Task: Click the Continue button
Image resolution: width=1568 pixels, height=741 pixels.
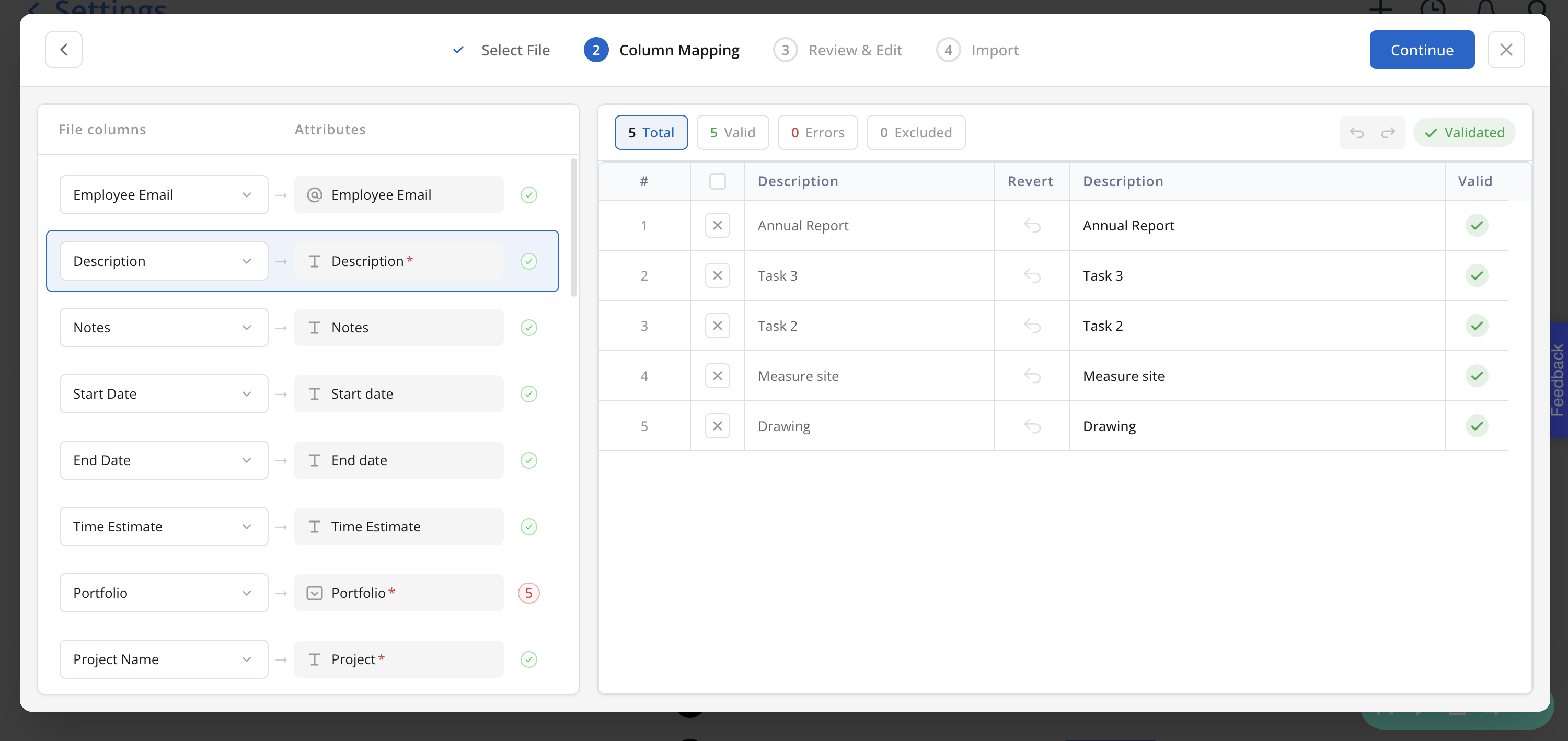Action: click(1421, 50)
